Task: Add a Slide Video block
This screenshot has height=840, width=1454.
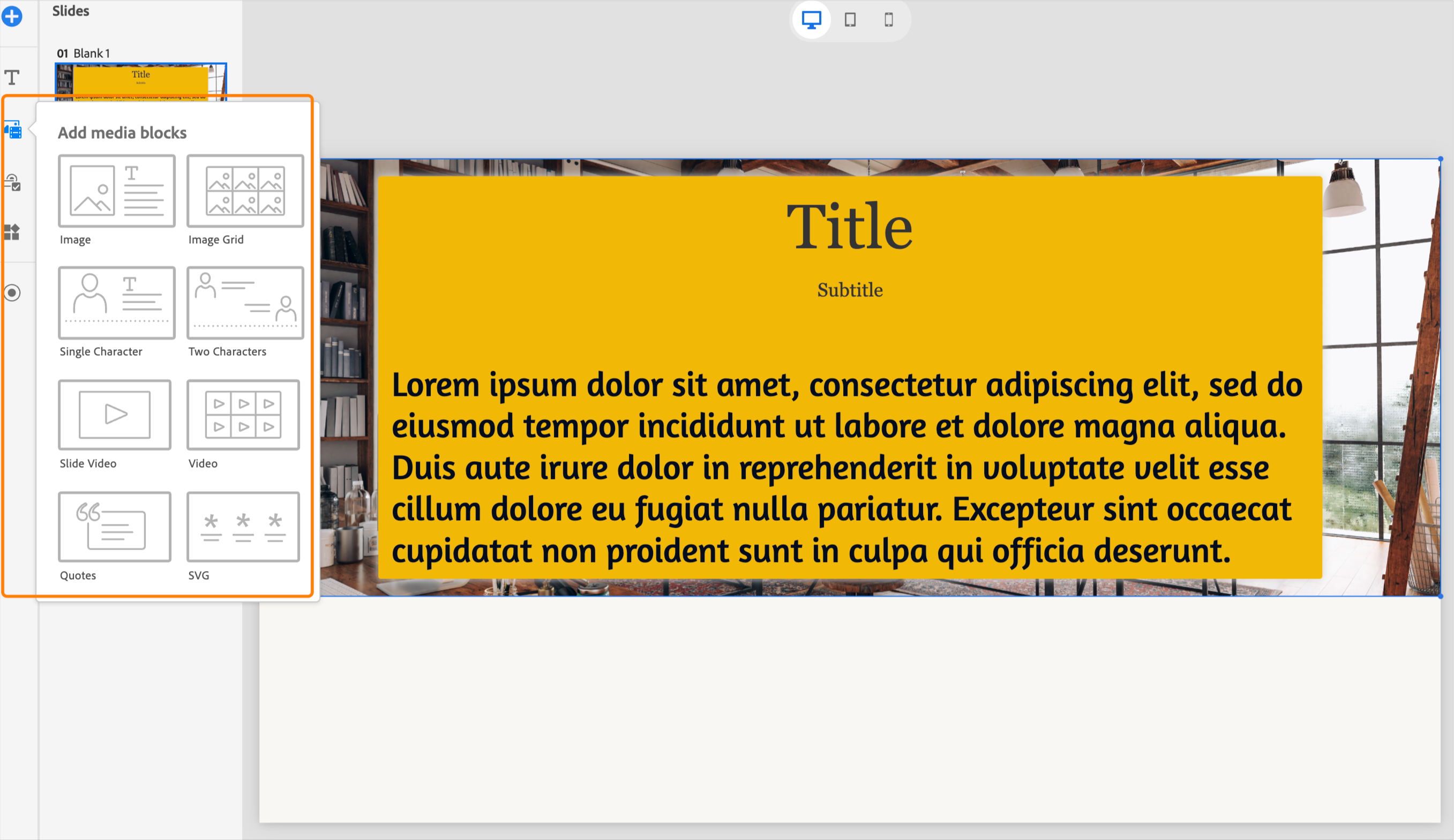Action: [115, 415]
